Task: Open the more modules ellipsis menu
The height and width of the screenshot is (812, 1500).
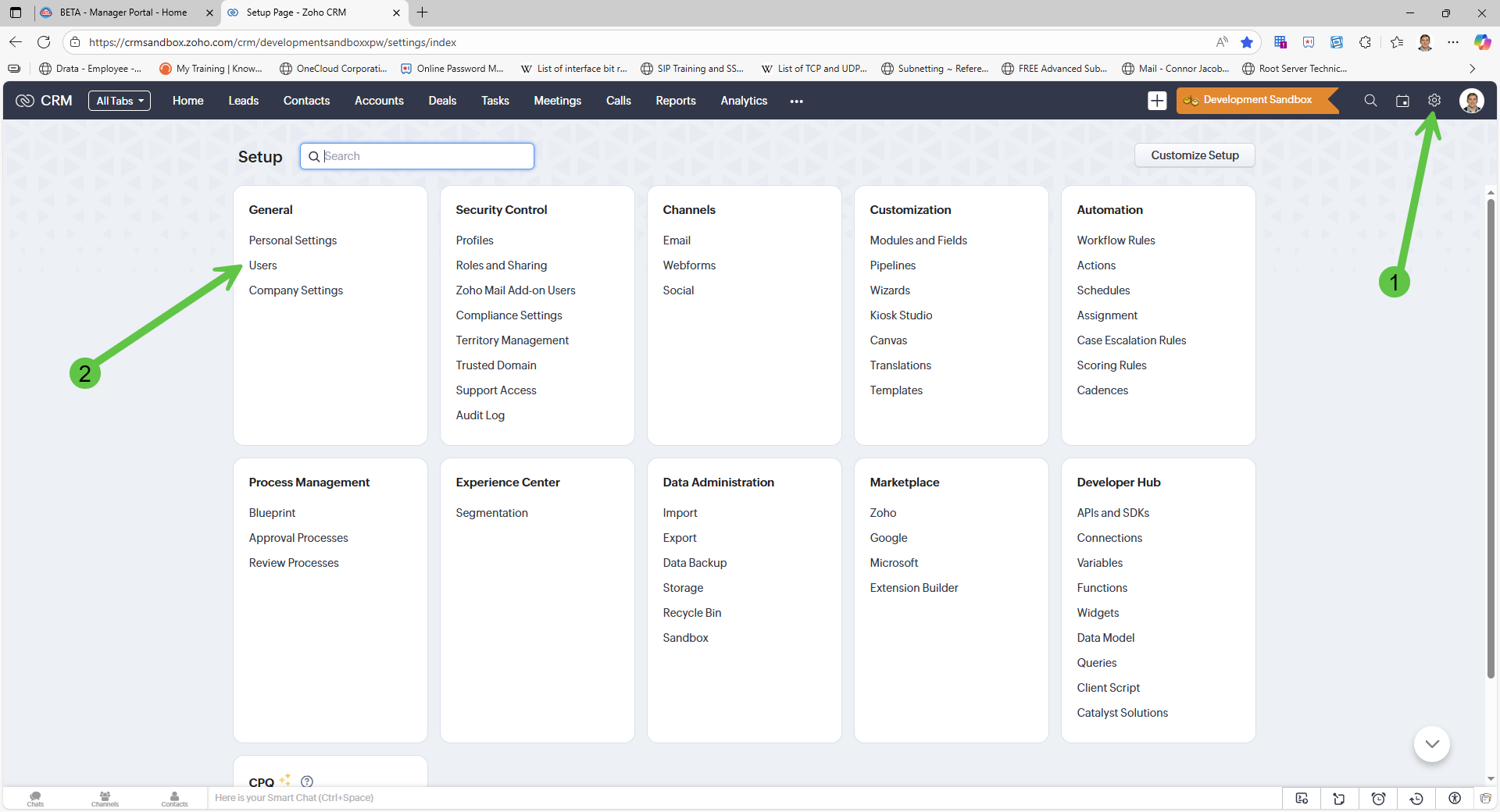Action: coord(796,101)
